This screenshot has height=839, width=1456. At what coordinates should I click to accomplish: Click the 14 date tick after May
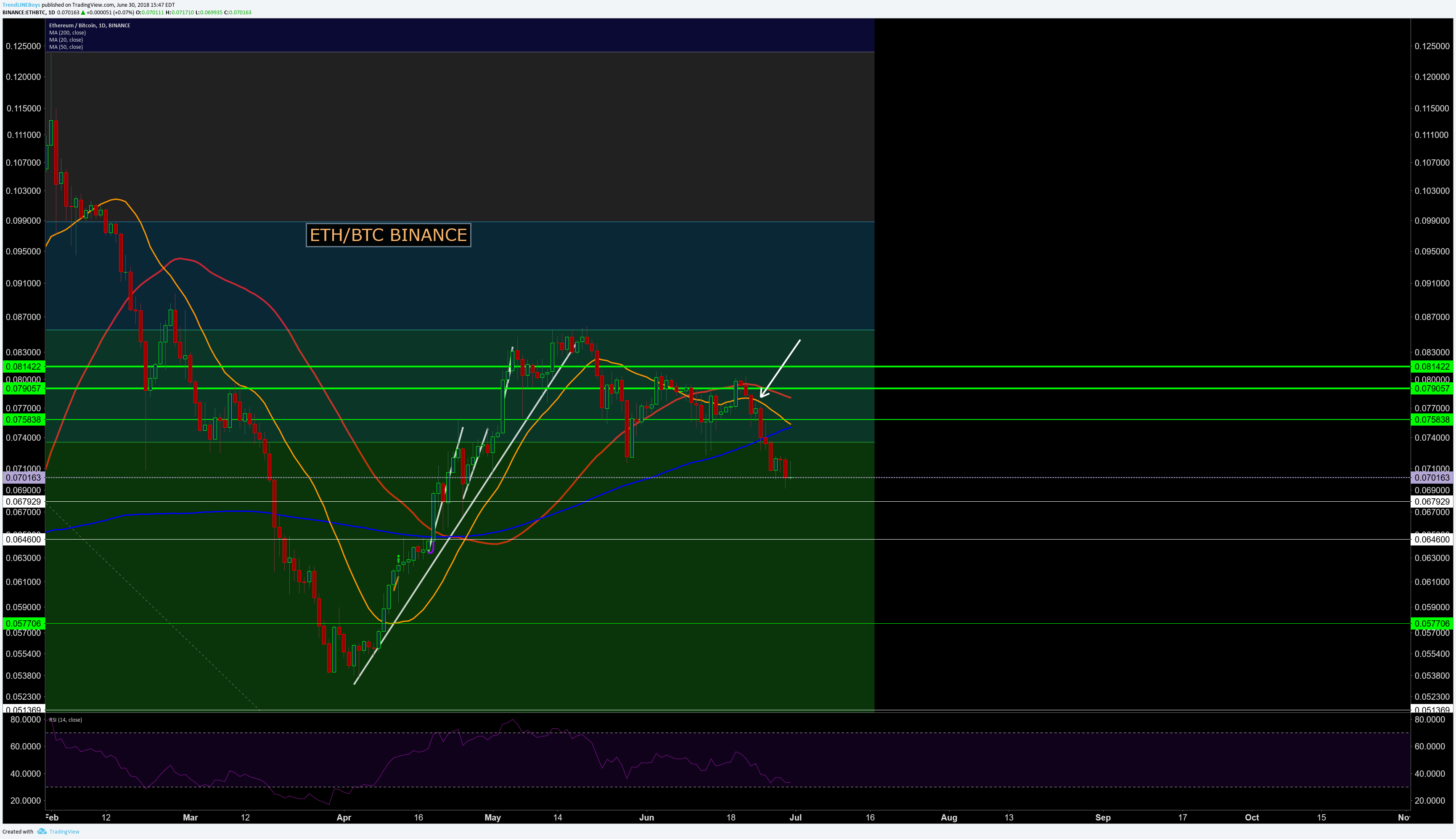pos(558,818)
